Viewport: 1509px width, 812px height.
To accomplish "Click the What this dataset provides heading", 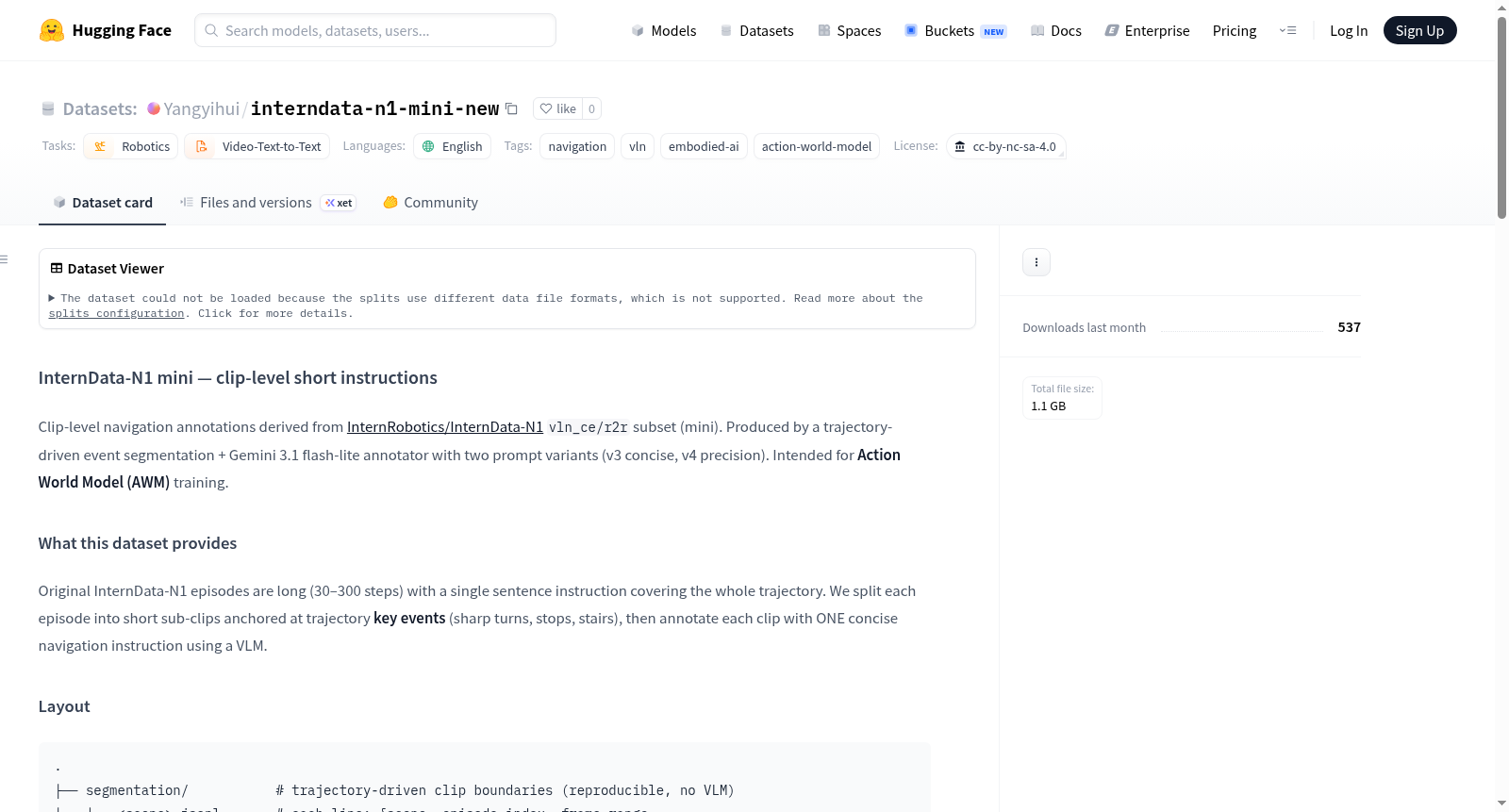I will tap(138, 543).
